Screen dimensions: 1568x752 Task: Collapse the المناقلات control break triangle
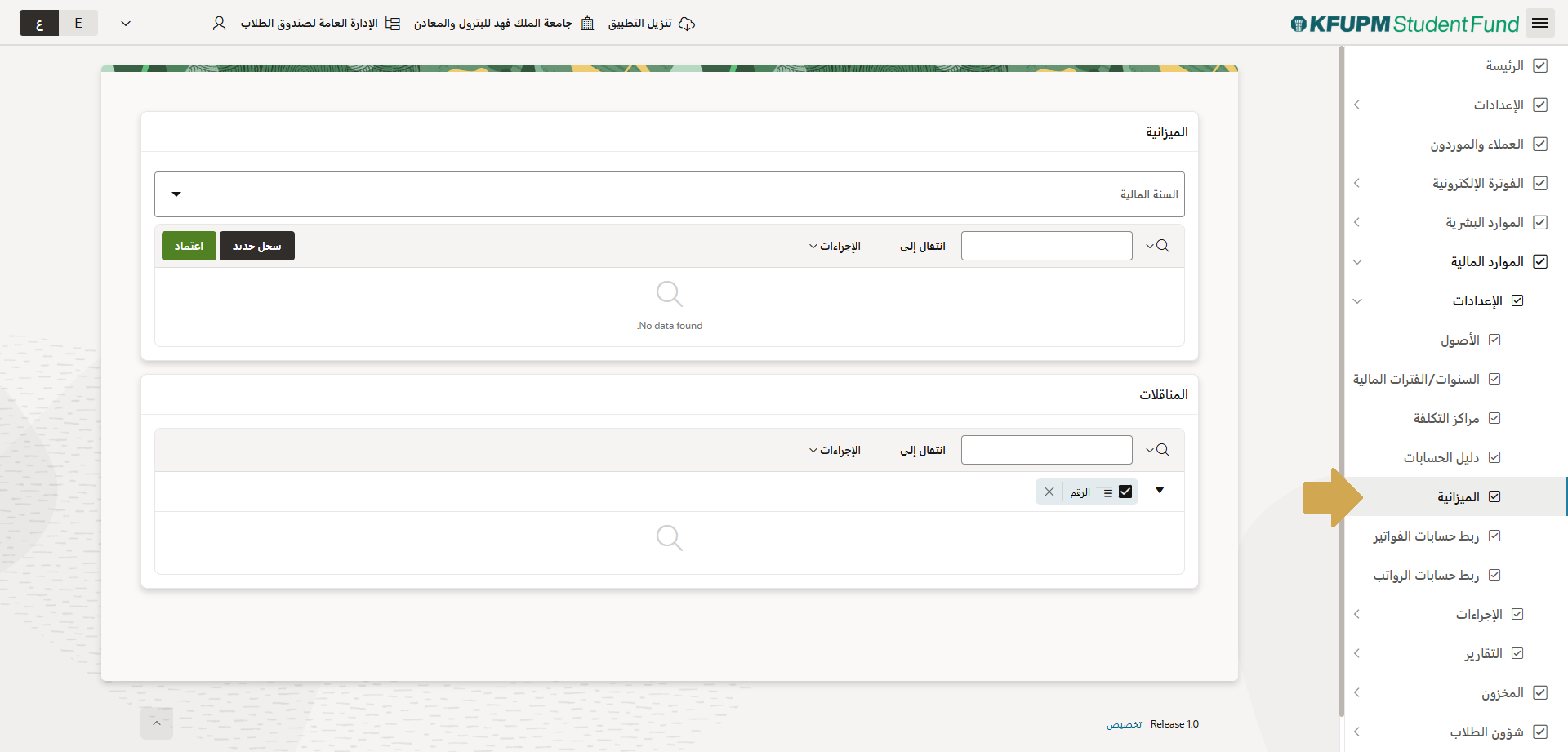click(x=1160, y=491)
